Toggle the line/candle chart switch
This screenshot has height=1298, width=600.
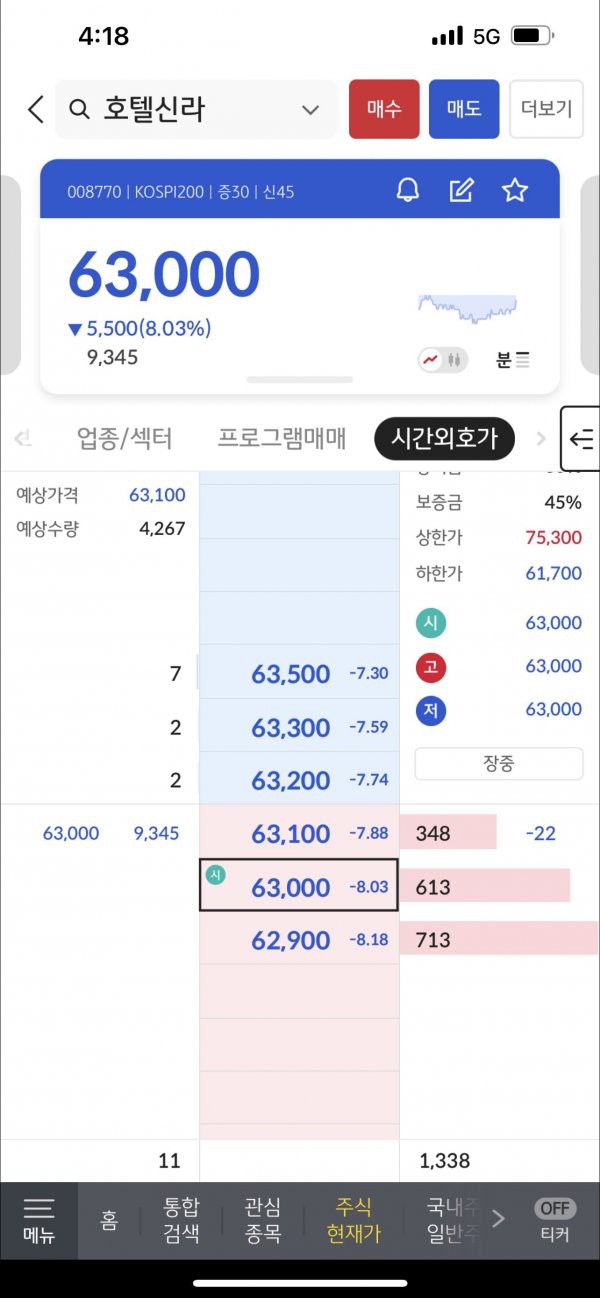[443, 360]
